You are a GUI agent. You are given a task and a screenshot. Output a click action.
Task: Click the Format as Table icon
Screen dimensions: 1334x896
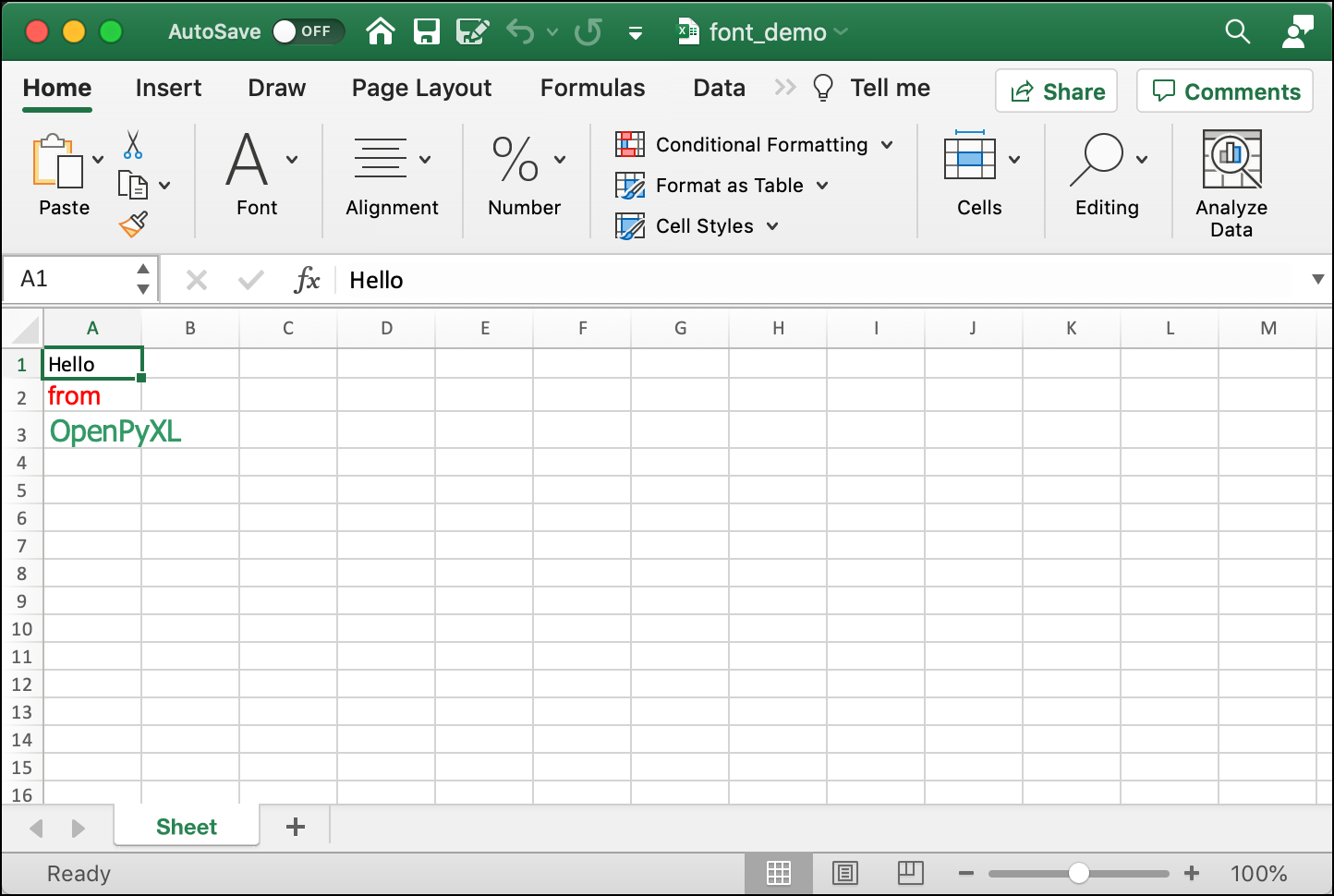(x=631, y=186)
